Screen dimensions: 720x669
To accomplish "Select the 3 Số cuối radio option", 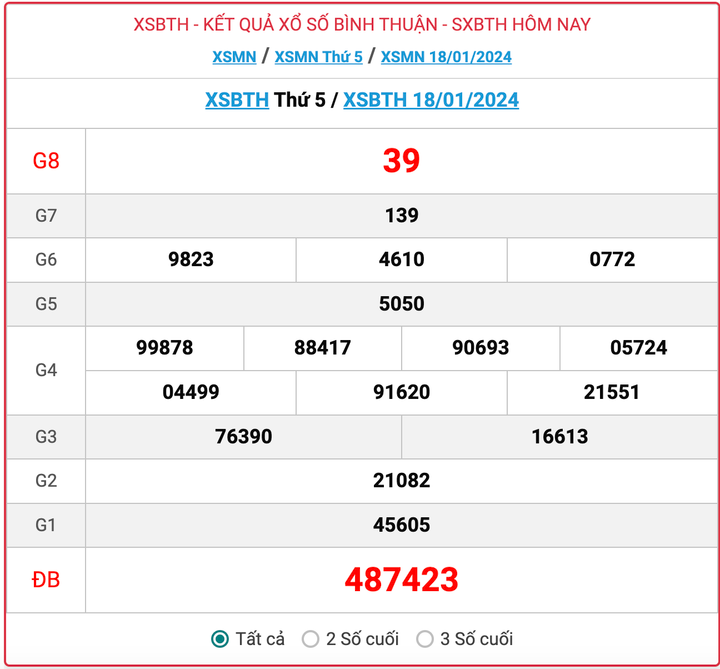I will [x=425, y=639].
